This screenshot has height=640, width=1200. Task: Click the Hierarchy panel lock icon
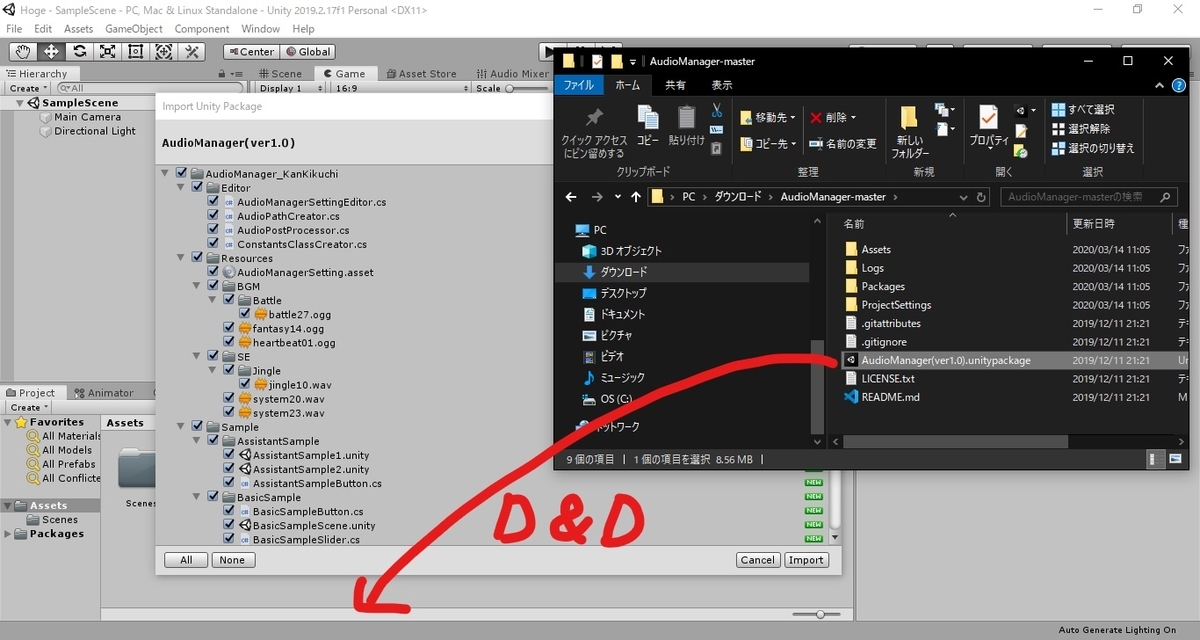[222, 74]
